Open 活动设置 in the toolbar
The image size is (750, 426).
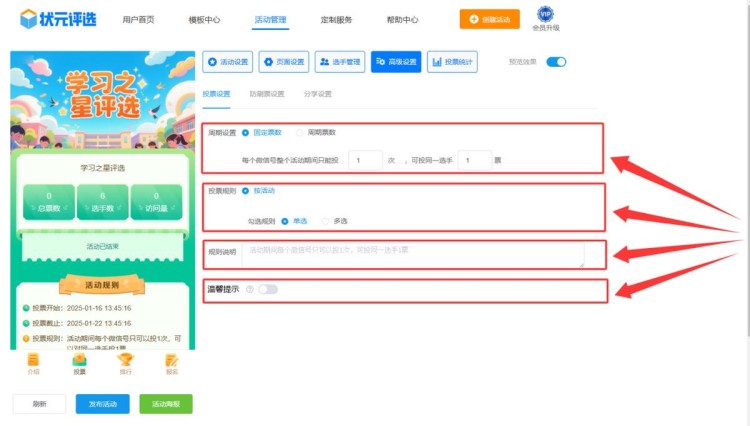click(x=228, y=62)
